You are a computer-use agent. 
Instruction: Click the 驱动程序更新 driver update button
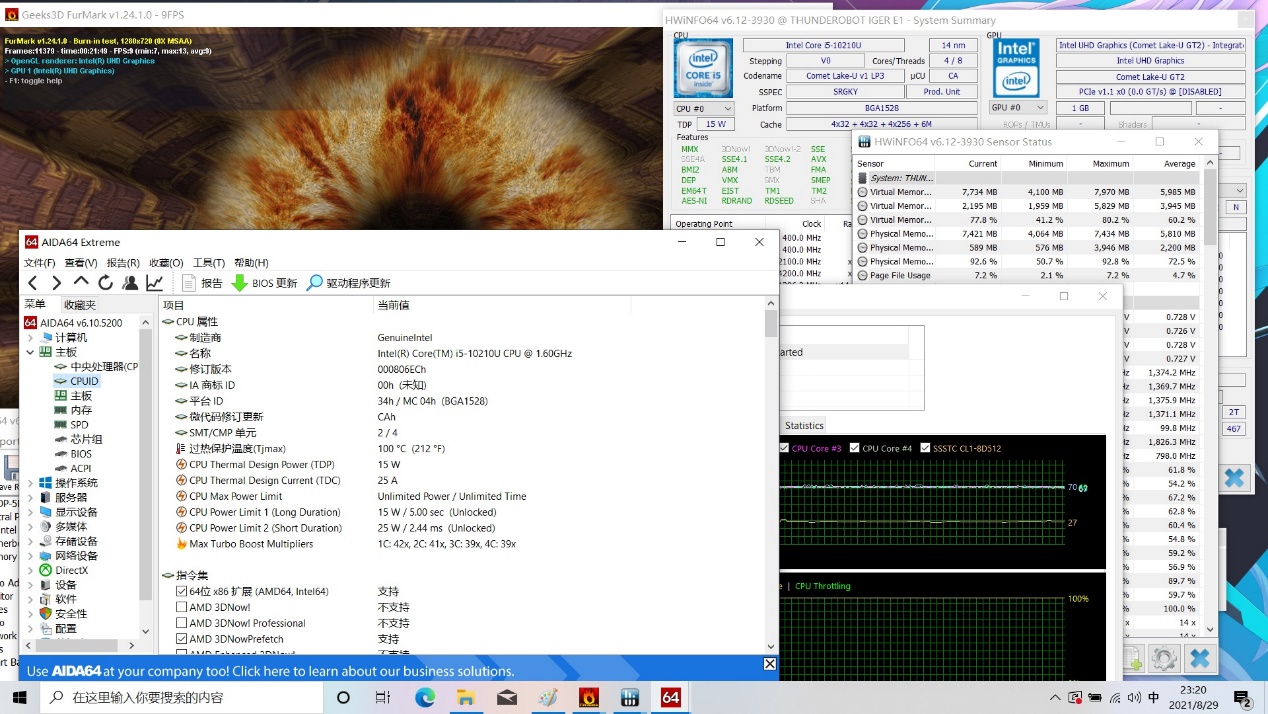pos(348,283)
